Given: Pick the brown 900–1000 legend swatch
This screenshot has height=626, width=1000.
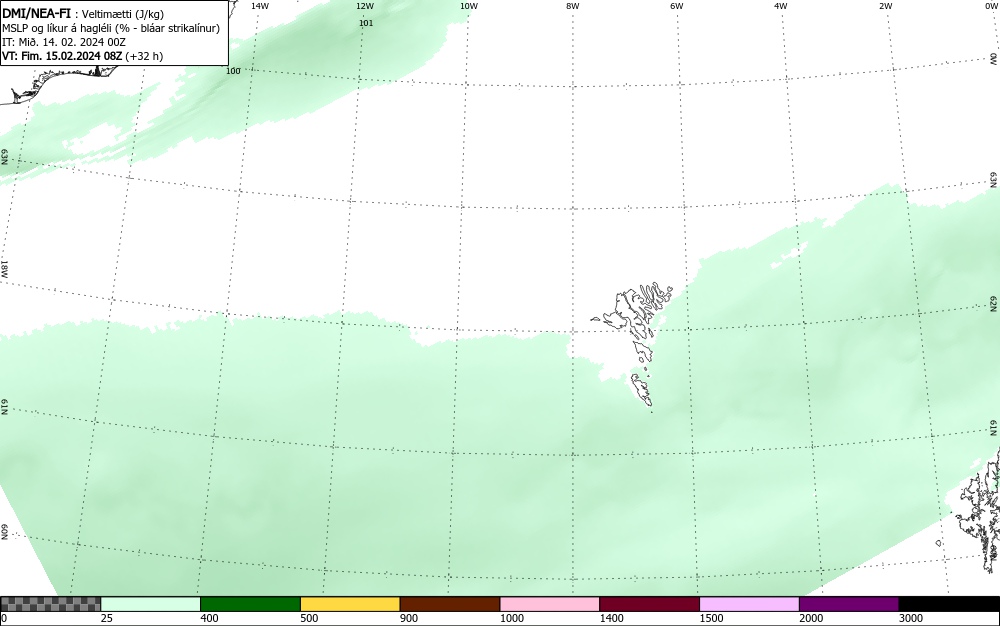Looking at the screenshot, I should (450, 604).
